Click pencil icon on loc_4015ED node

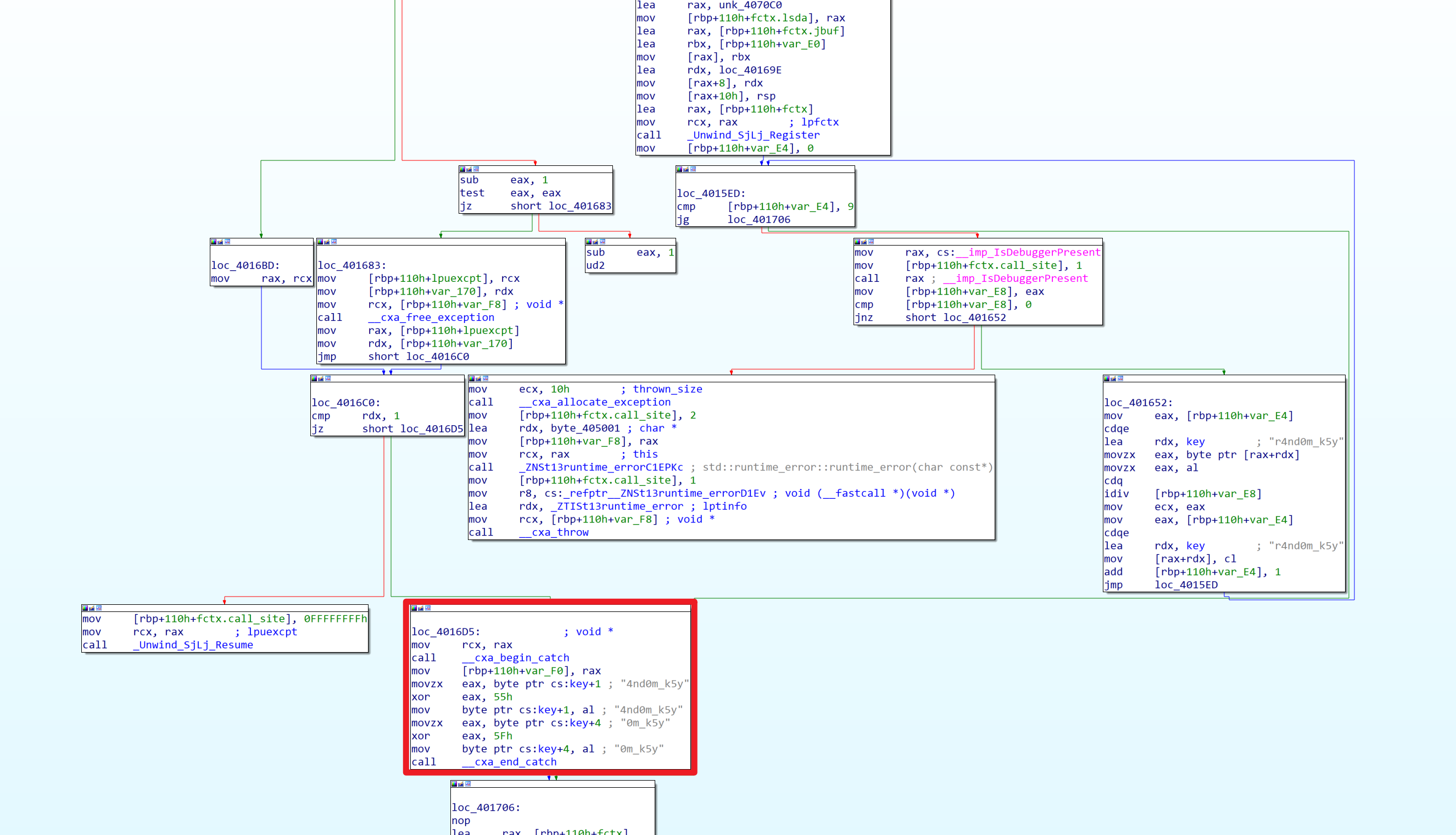tap(686, 169)
